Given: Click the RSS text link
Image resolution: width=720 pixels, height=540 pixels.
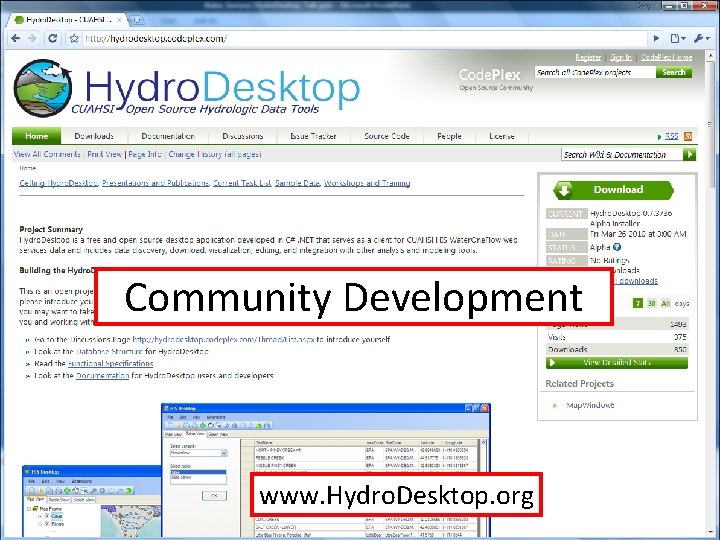Looking at the screenshot, I should click(x=671, y=136).
